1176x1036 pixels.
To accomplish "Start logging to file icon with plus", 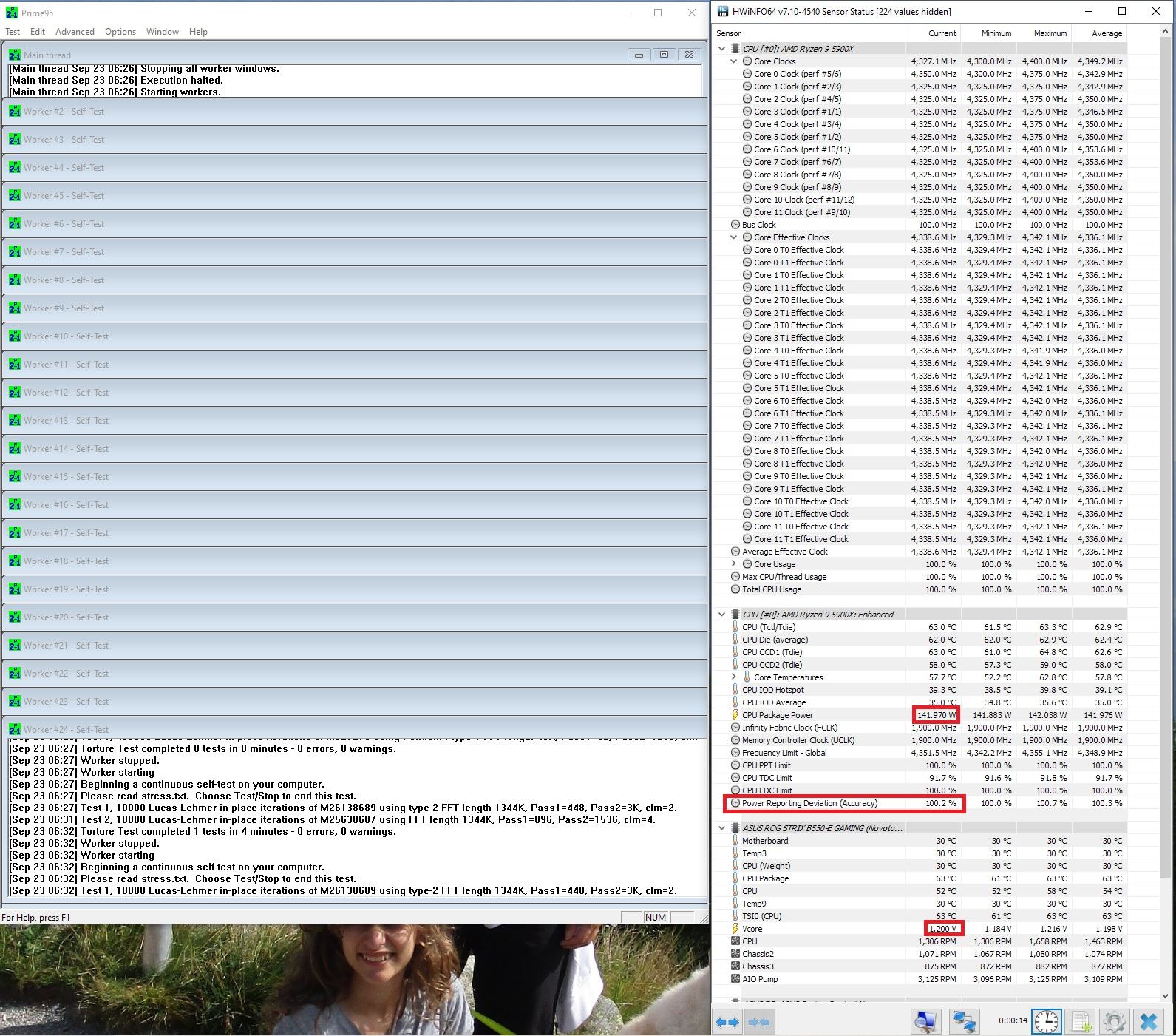I will tap(1081, 1022).
